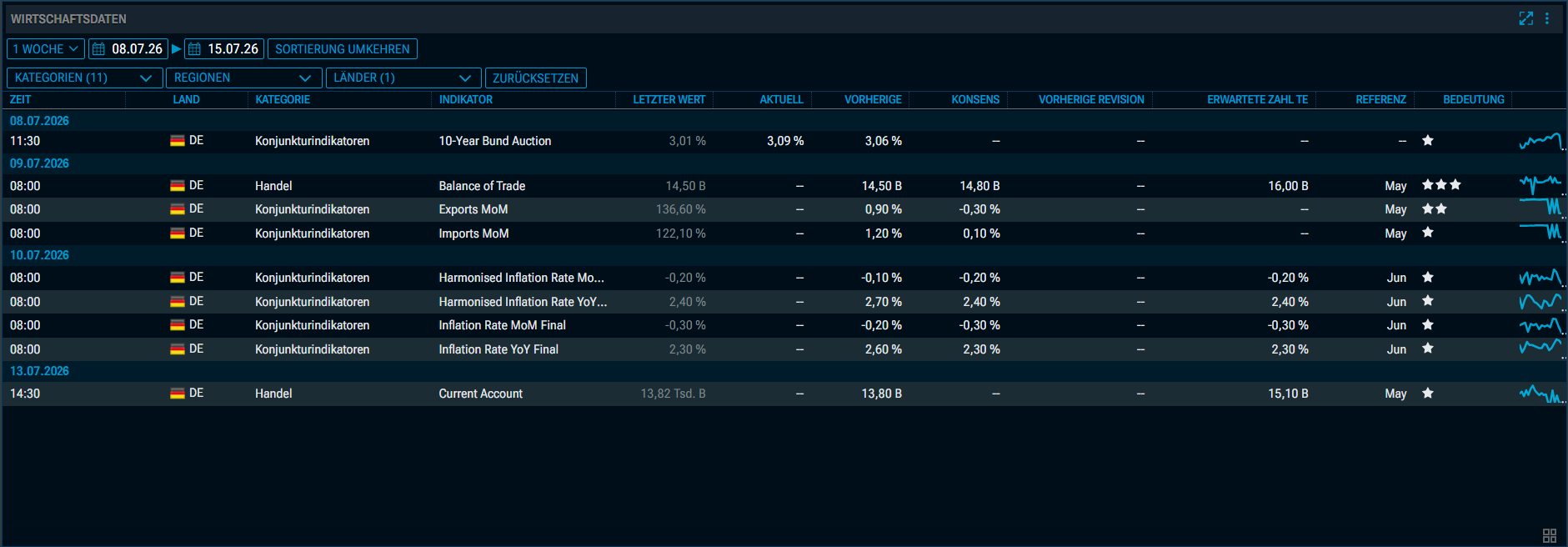The image size is (1568, 547).
Task: Open the Exports MoM sparkline chart
Action: tap(1540, 208)
